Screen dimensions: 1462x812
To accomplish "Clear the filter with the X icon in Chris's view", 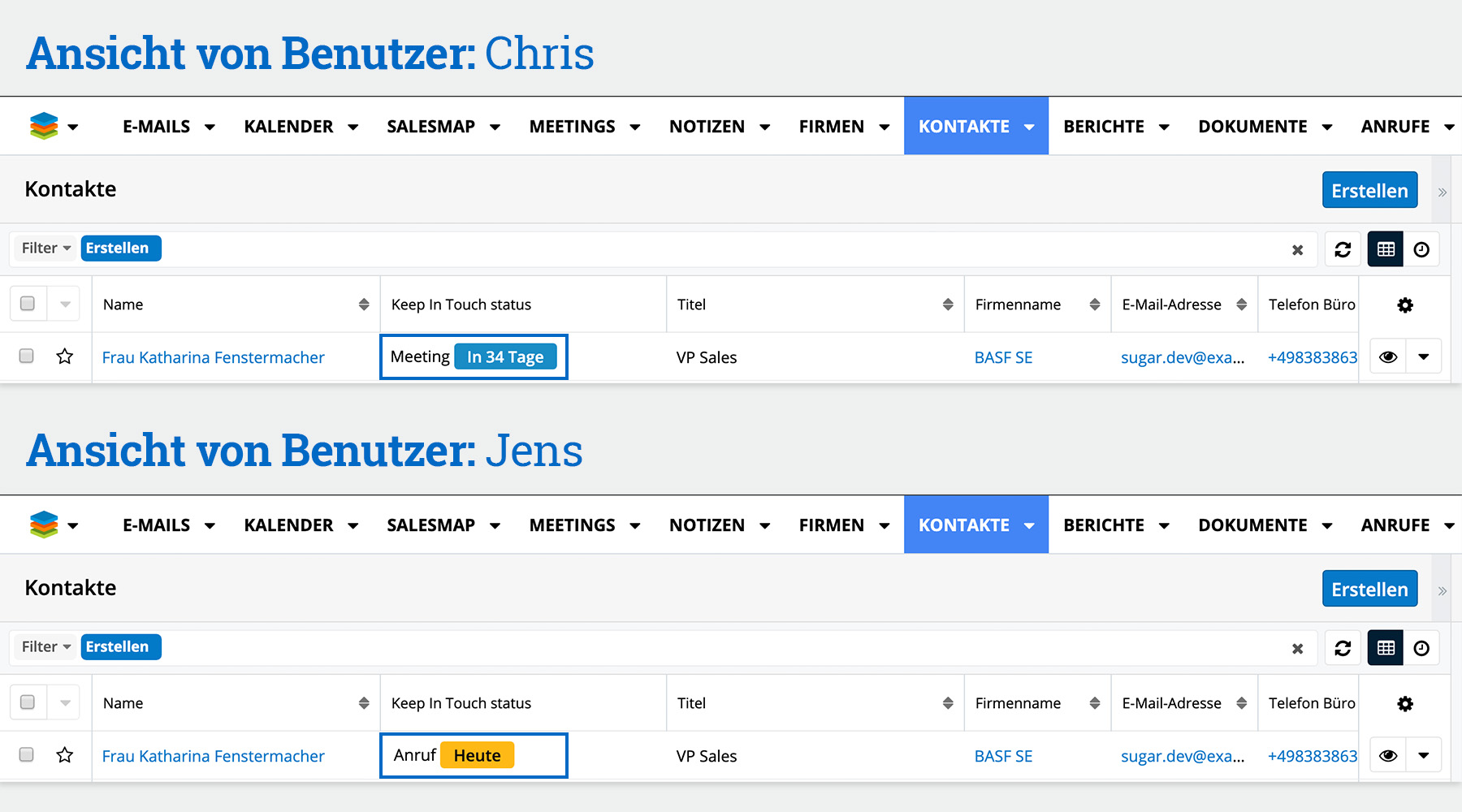I will [x=1297, y=250].
